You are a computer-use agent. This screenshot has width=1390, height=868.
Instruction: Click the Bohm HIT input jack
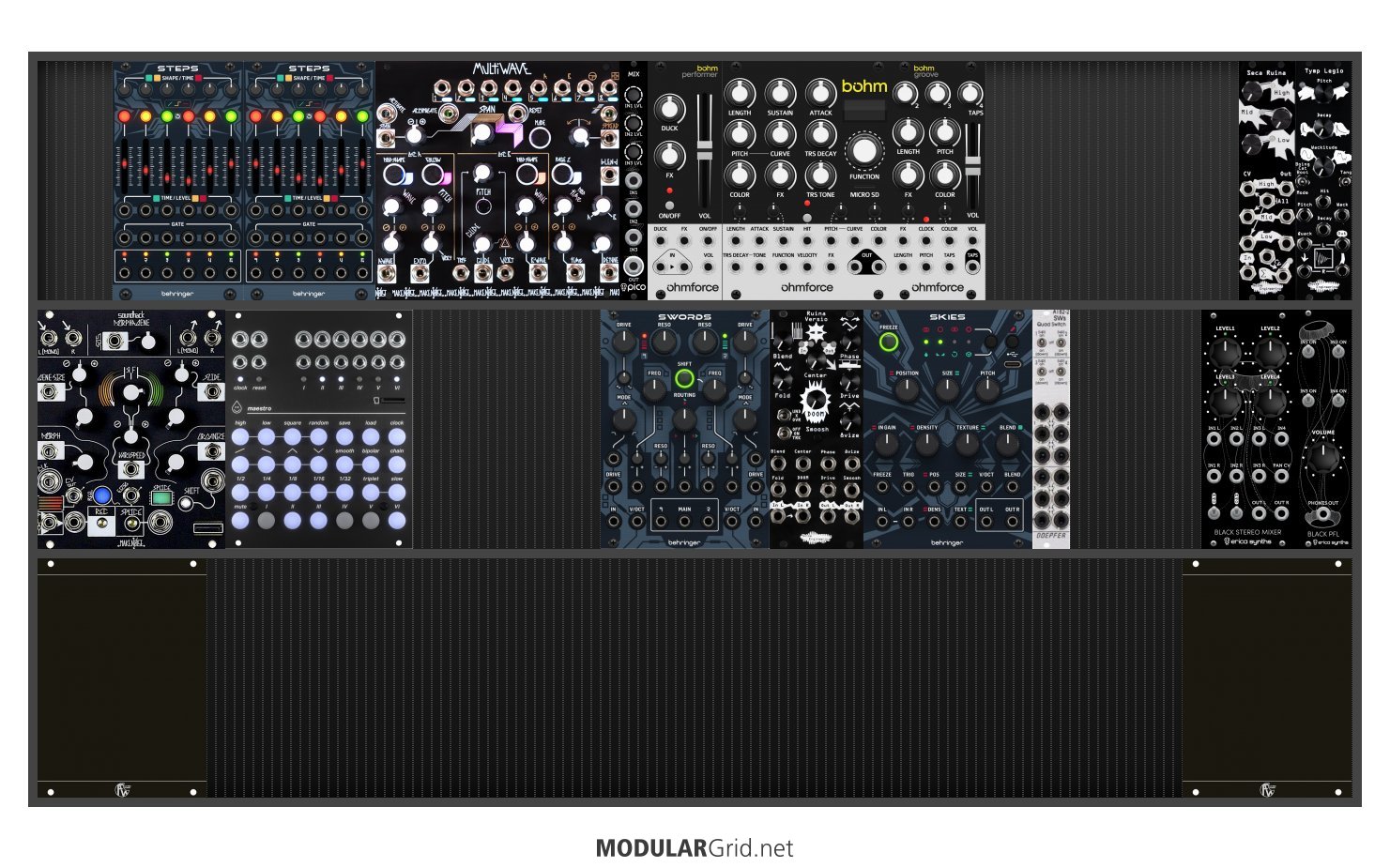coord(807,241)
